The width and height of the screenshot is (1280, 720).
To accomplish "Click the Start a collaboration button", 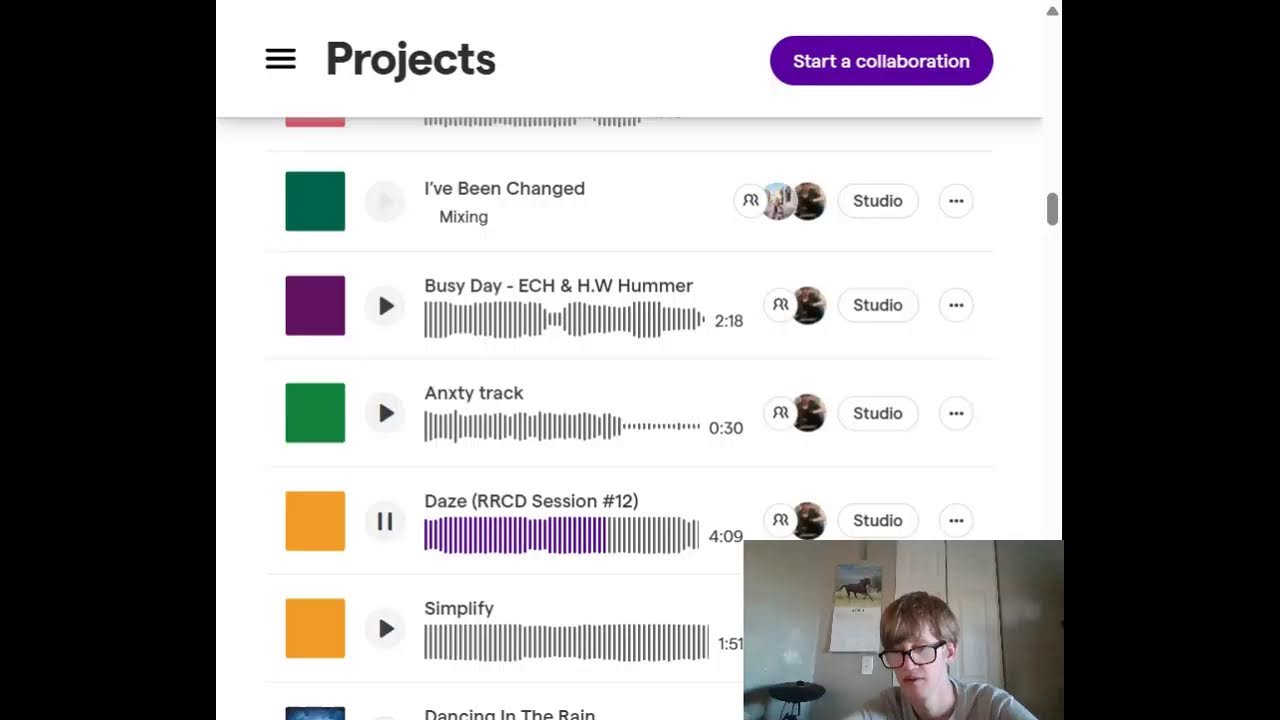I will coord(881,61).
